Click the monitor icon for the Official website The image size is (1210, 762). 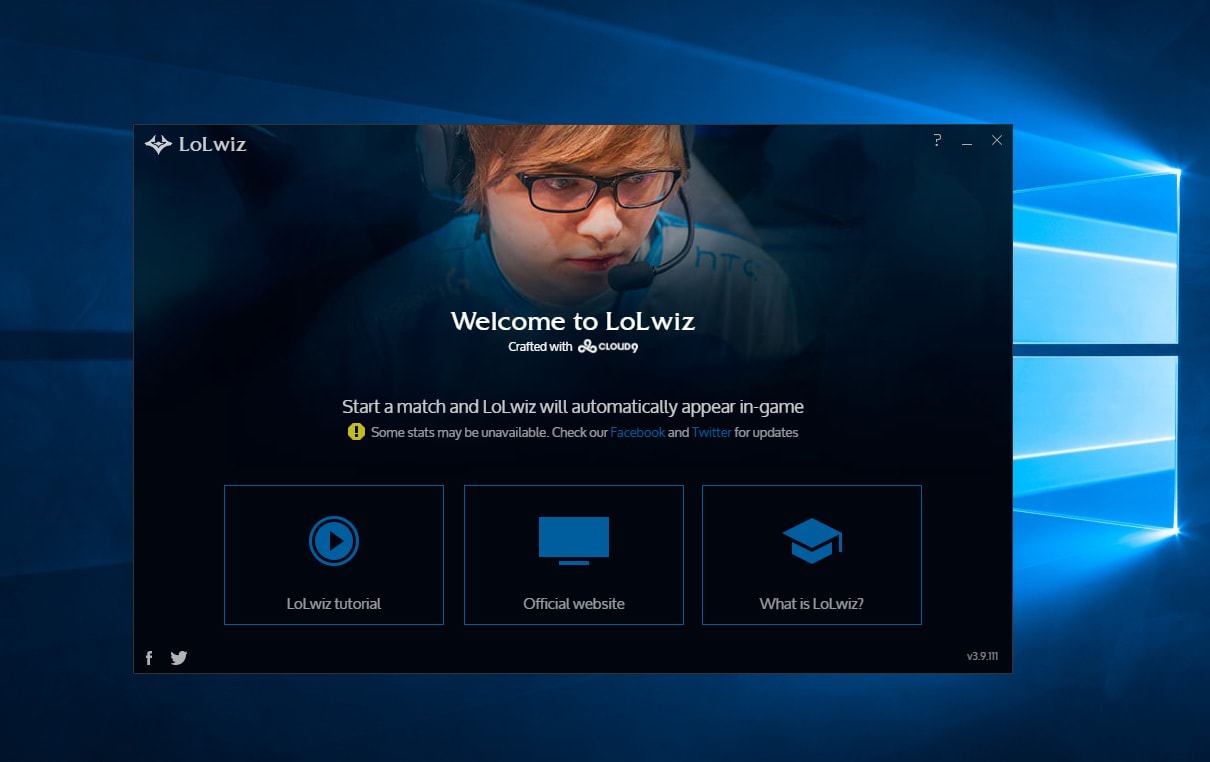click(x=574, y=541)
